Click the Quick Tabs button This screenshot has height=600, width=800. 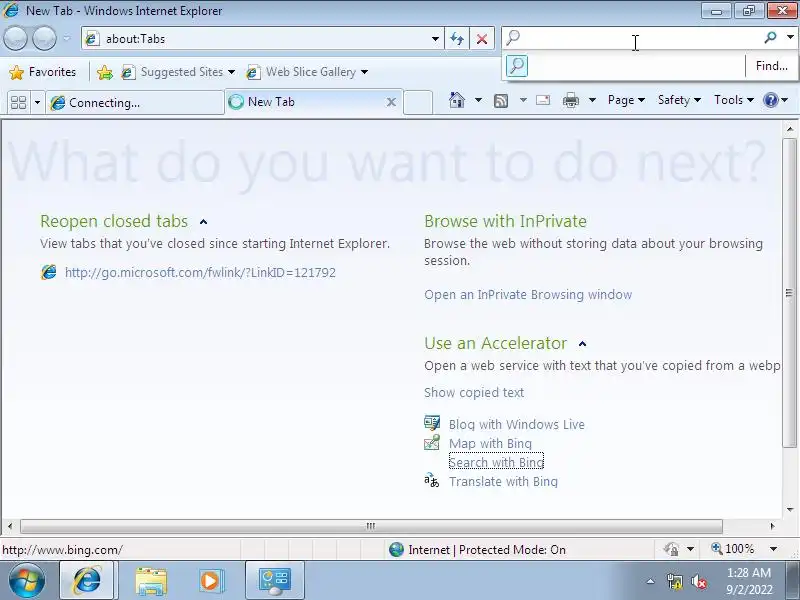tap(18, 103)
